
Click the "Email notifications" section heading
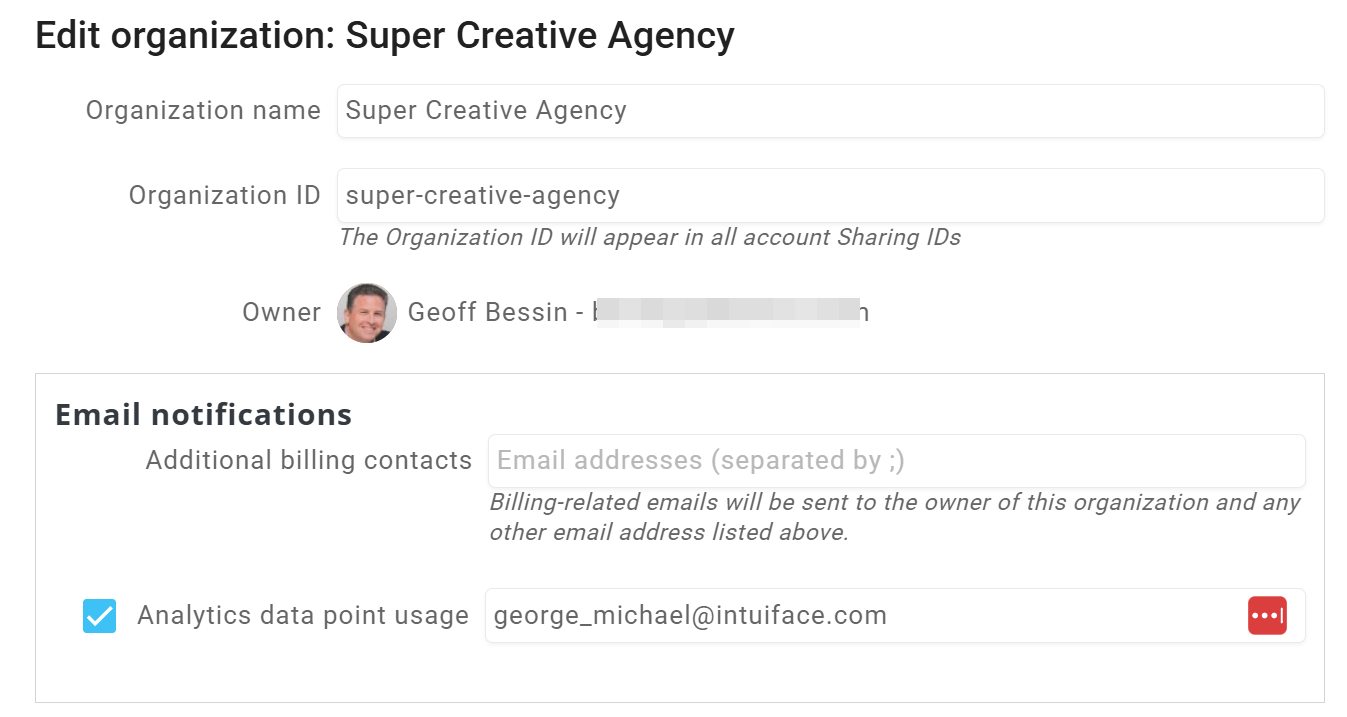click(x=204, y=414)
